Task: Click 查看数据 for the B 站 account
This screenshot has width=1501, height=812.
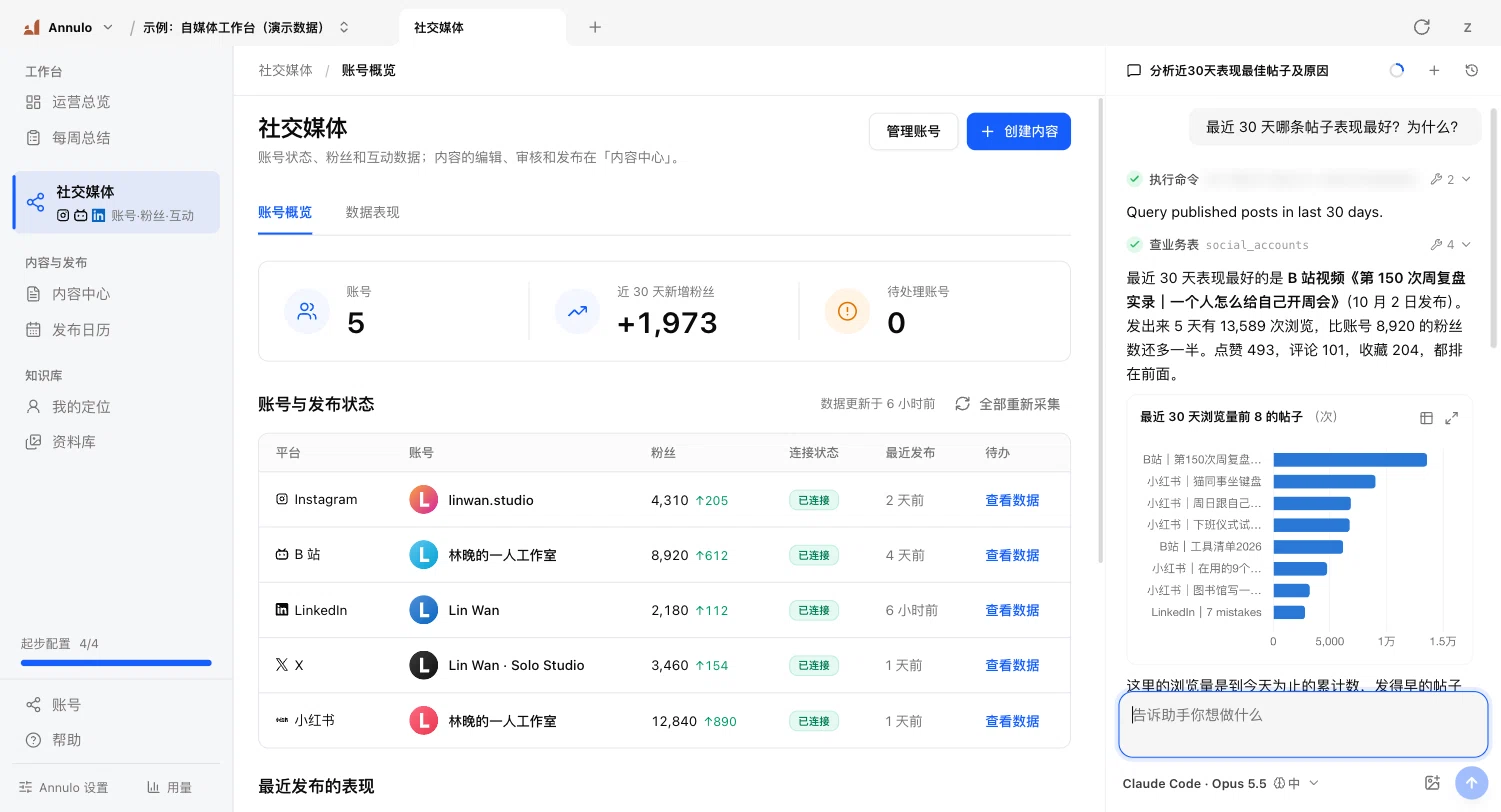Action: coord(1012,555)
